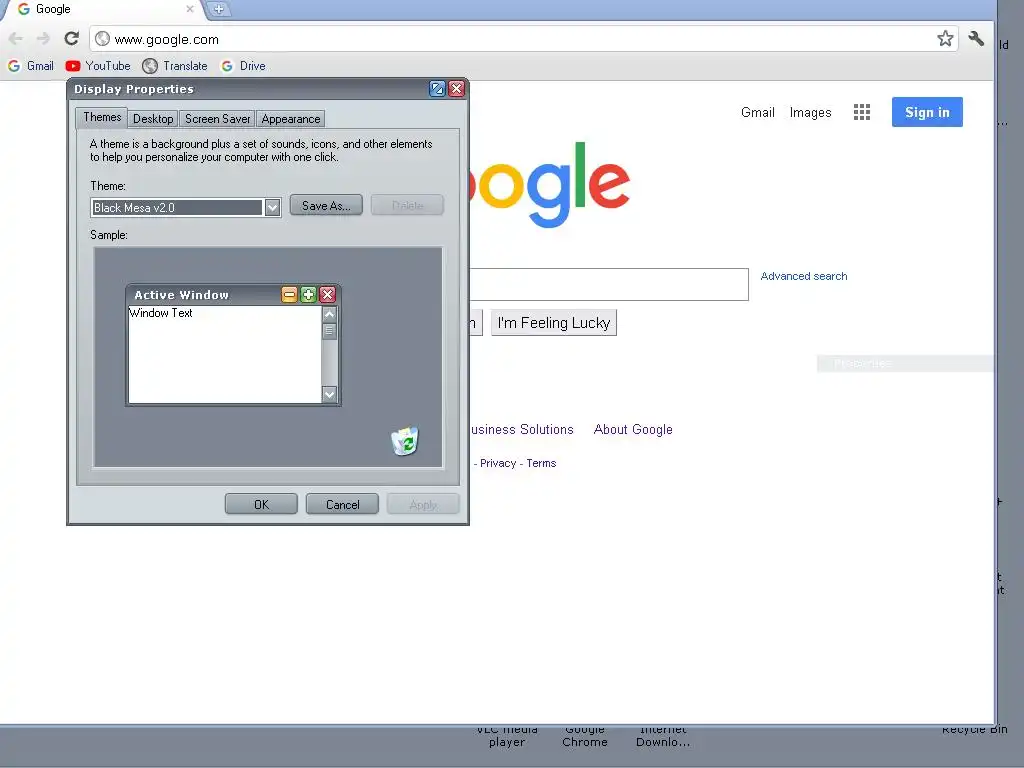Viewport: 1024px width, 768px height.
Task: Open the Gmail bookmark
Action: 31,66
